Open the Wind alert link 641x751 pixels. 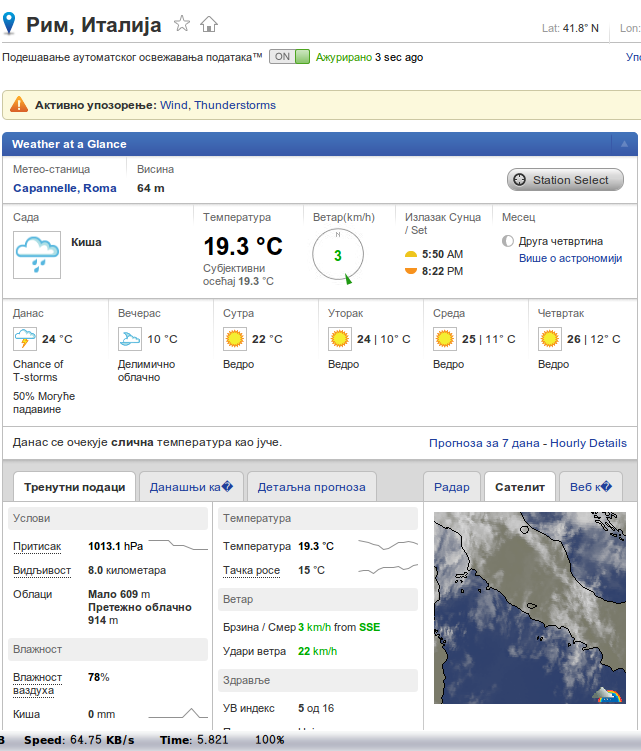pos(173,105)
